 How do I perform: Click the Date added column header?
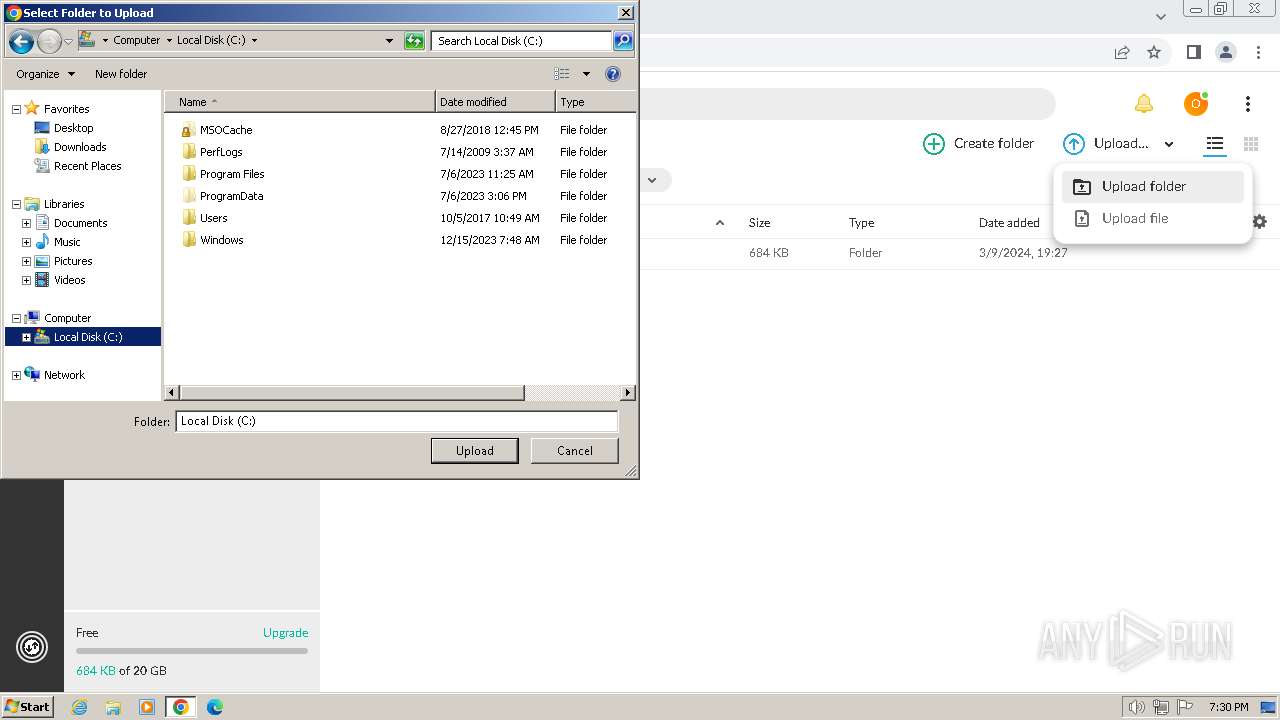click(x=1009, y=223)
